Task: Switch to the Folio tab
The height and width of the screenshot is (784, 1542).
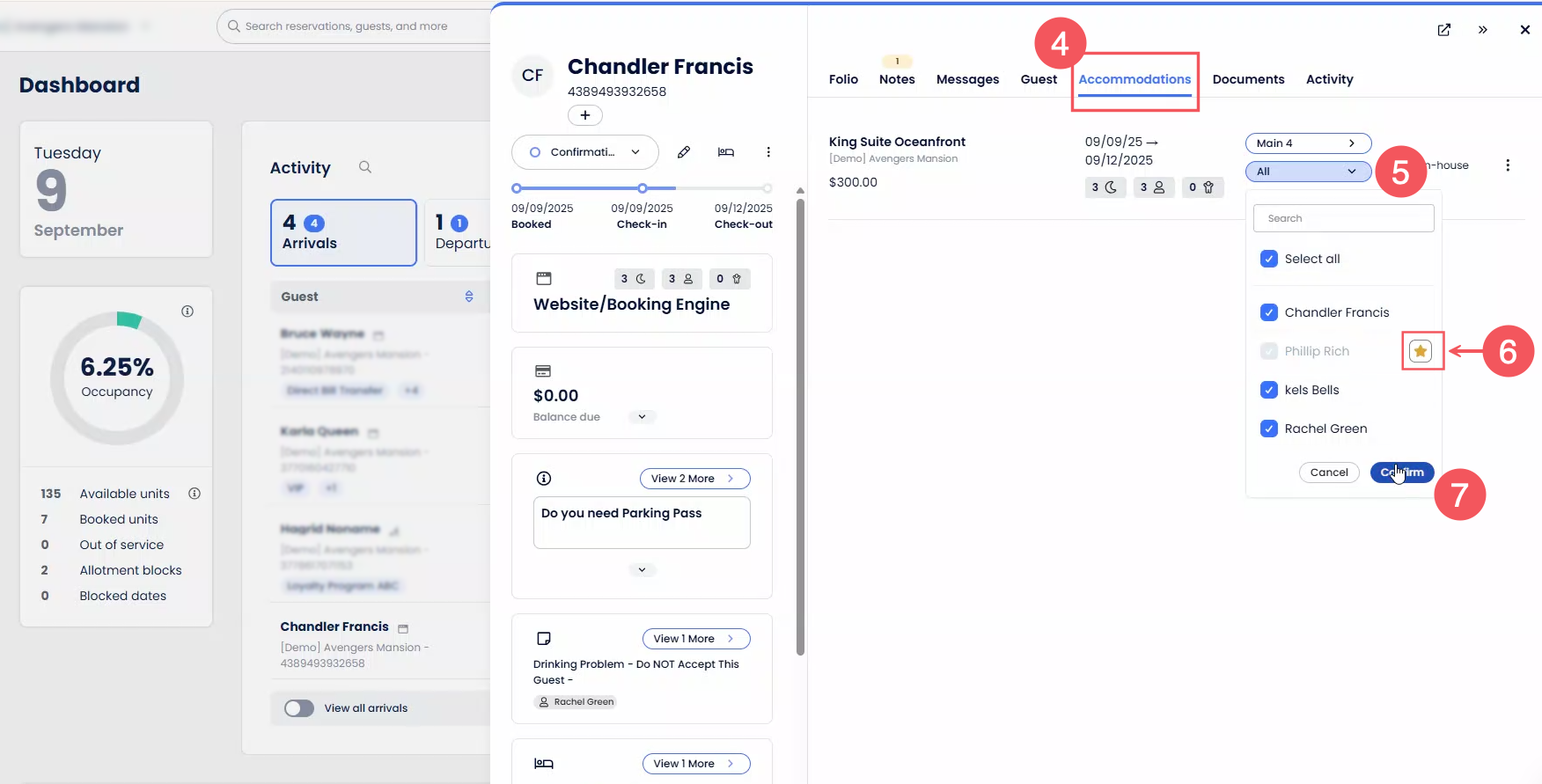Action: click(843, 79)
